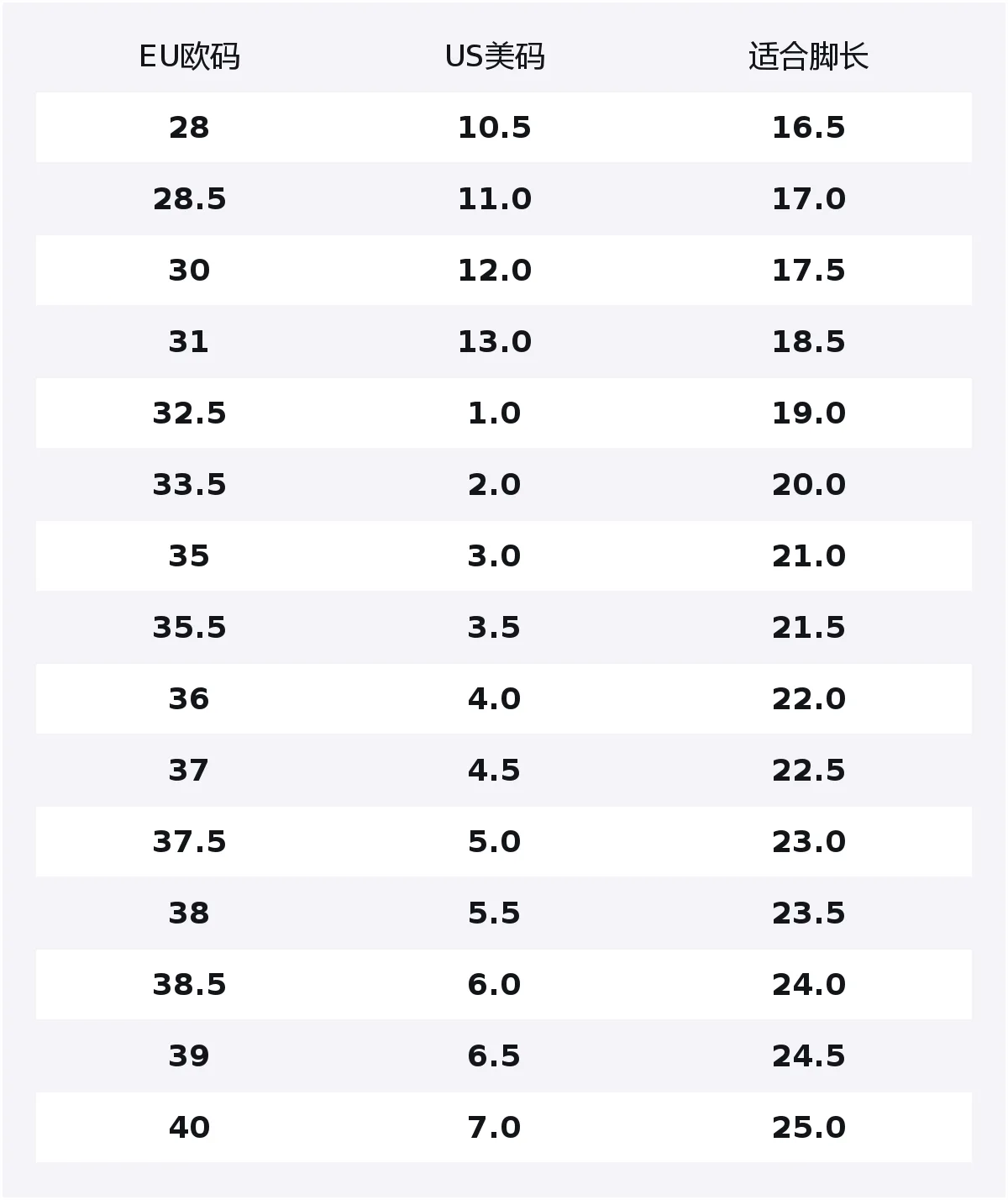Click US size 5.5 cell

495,913
